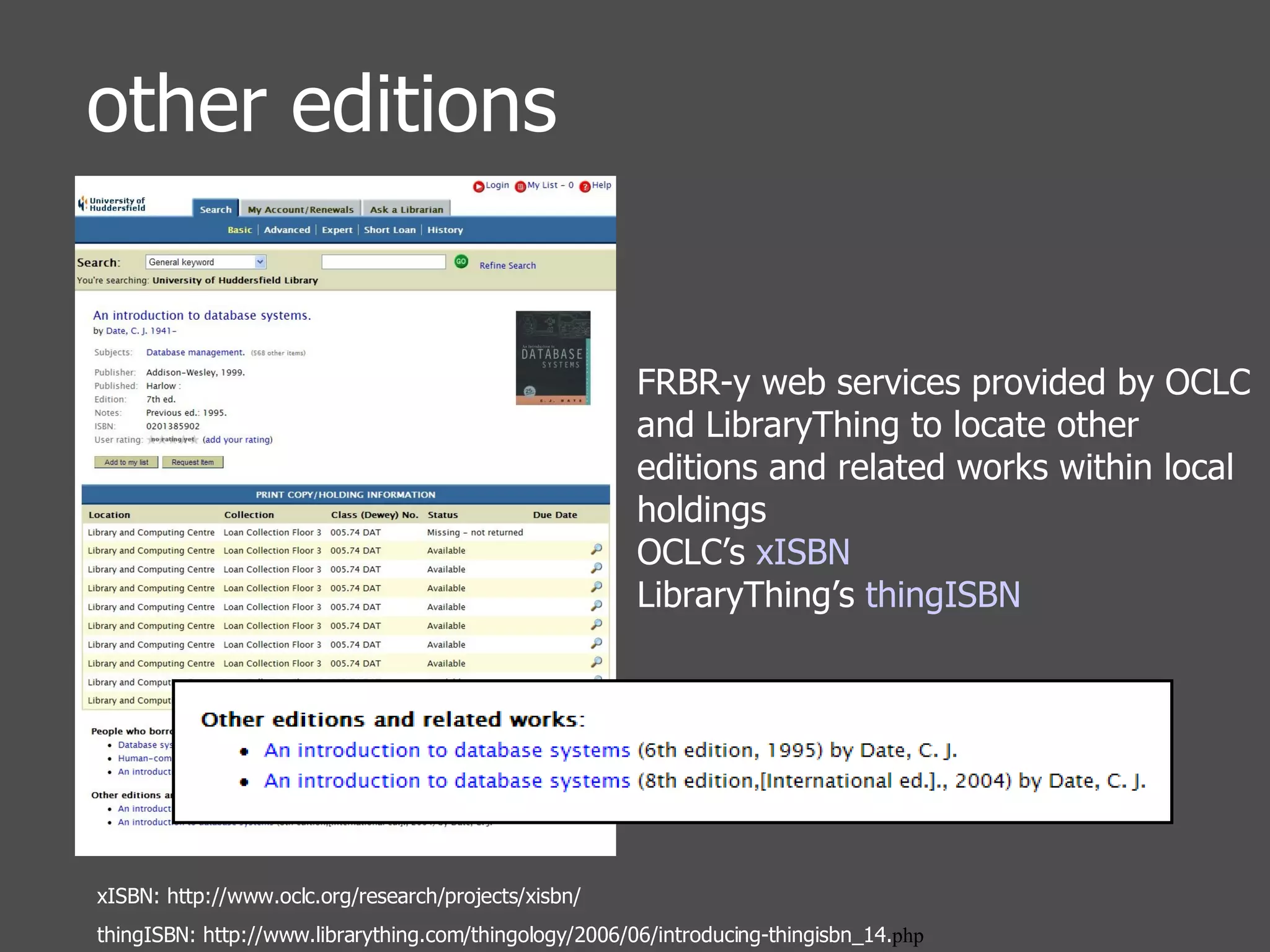Click add your rating link

tap(238, 439)
